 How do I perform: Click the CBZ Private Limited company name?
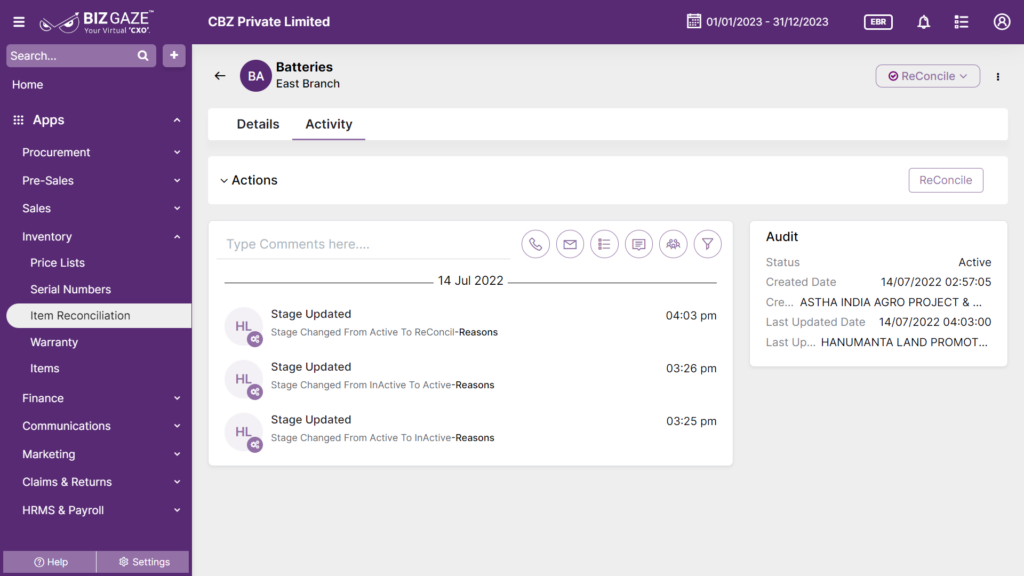pos(269,22)
